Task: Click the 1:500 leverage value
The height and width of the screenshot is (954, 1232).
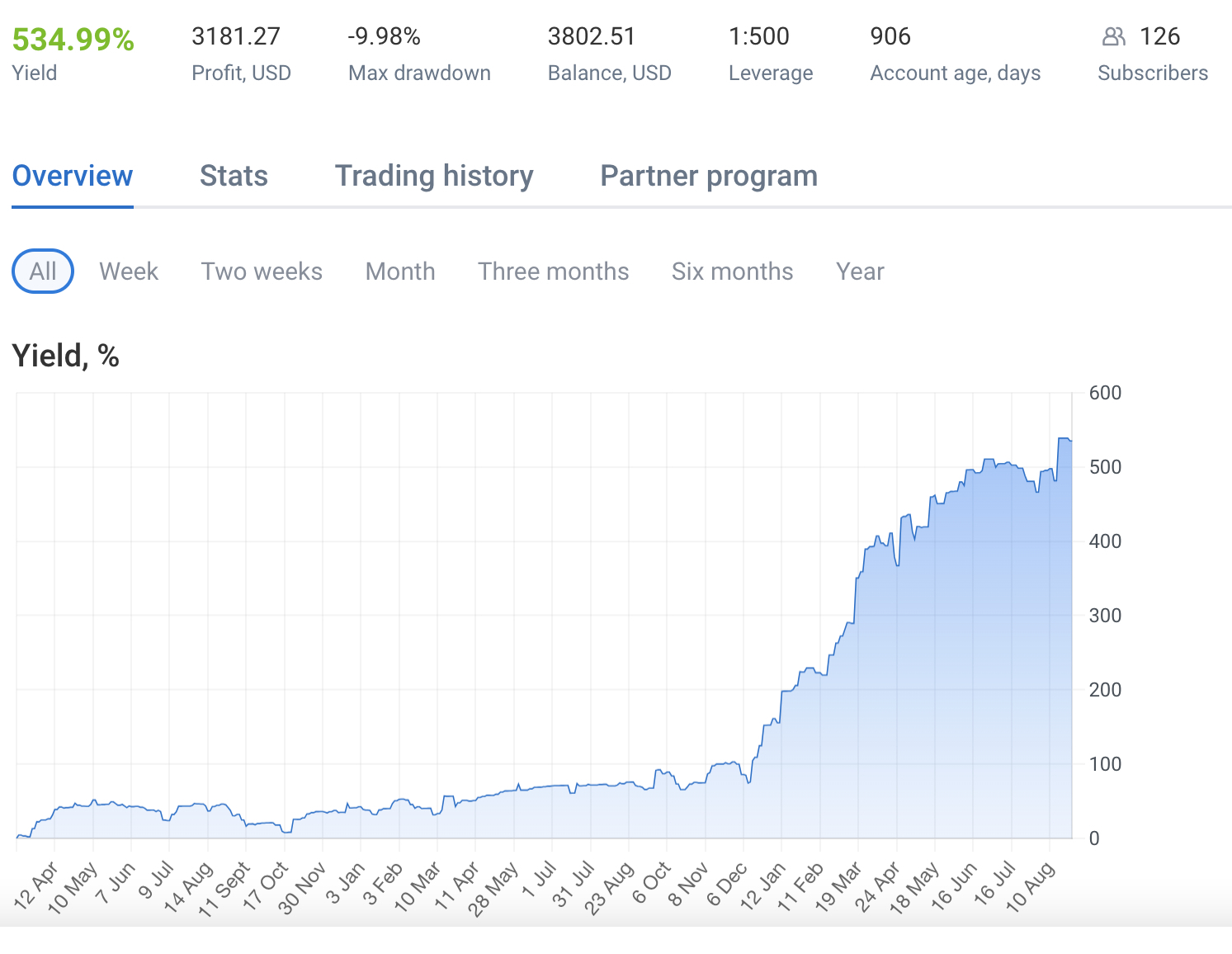Action: (759, 36)
